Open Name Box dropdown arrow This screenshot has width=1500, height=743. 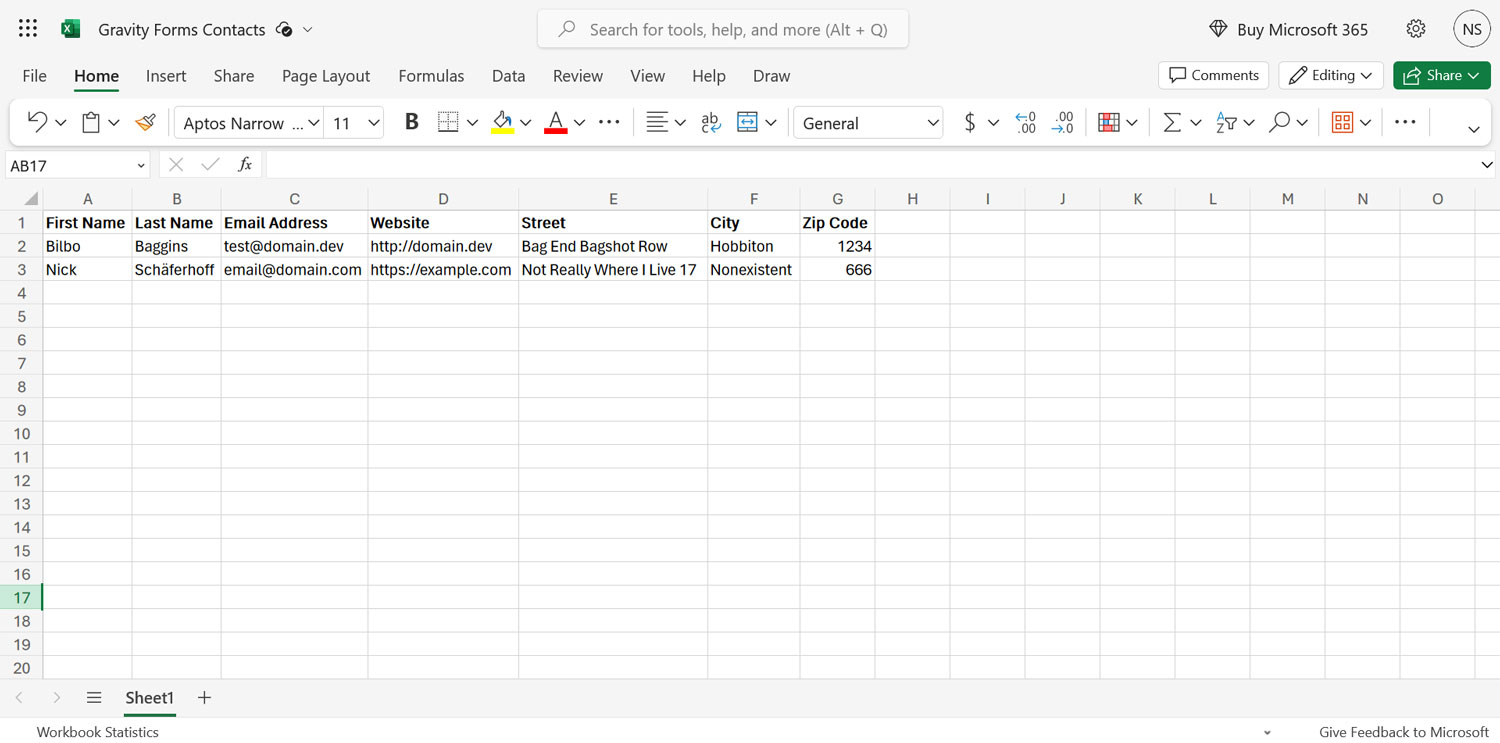(141, 165)
